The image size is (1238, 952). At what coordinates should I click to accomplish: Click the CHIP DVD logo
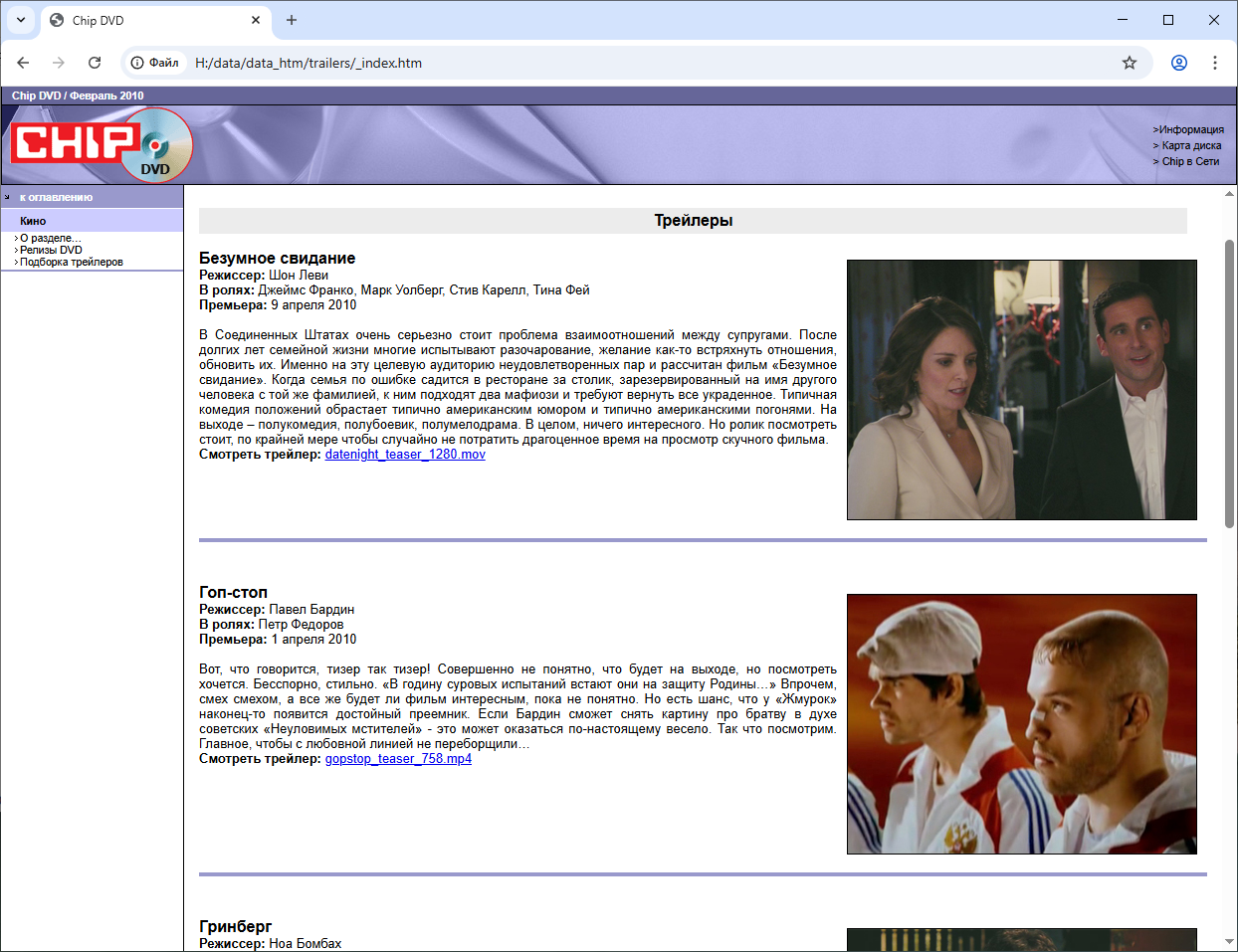click(102, 144)
